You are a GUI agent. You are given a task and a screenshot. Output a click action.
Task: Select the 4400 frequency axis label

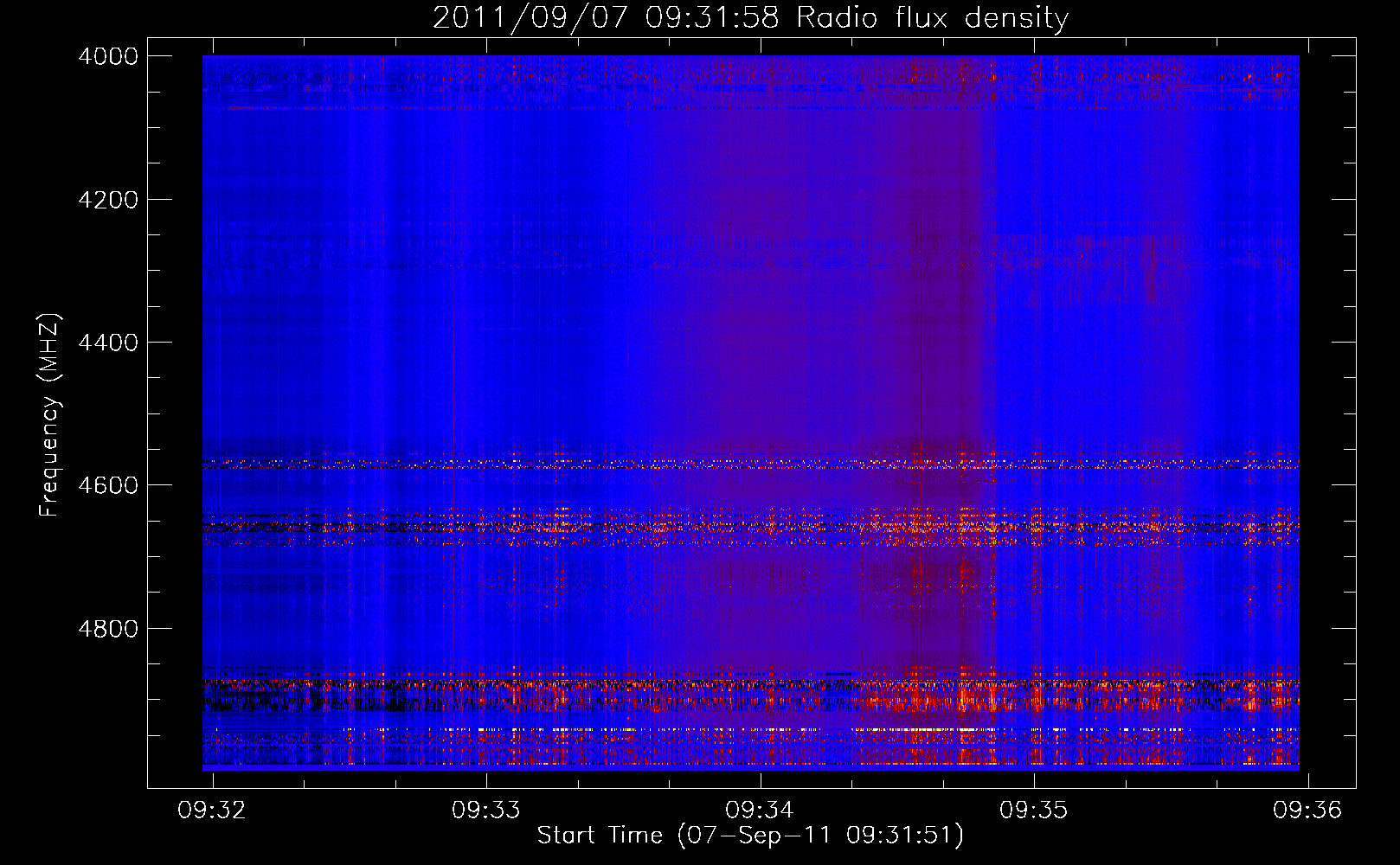pos(108,343)
